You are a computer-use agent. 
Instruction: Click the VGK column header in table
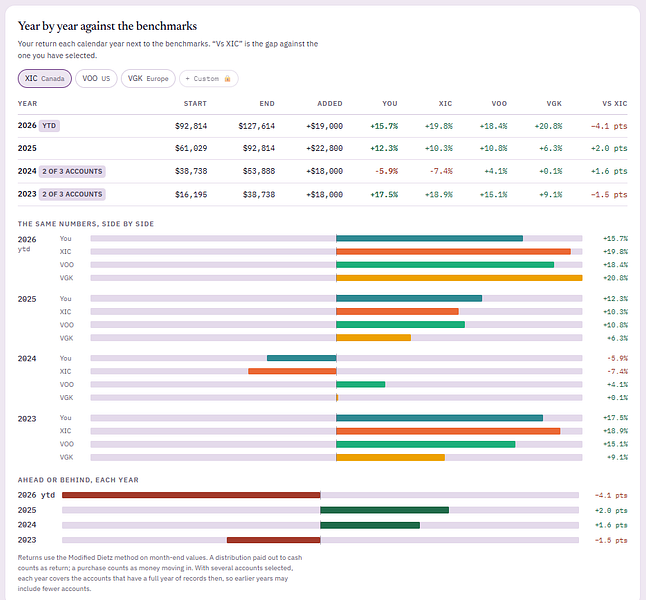point(554,103)
